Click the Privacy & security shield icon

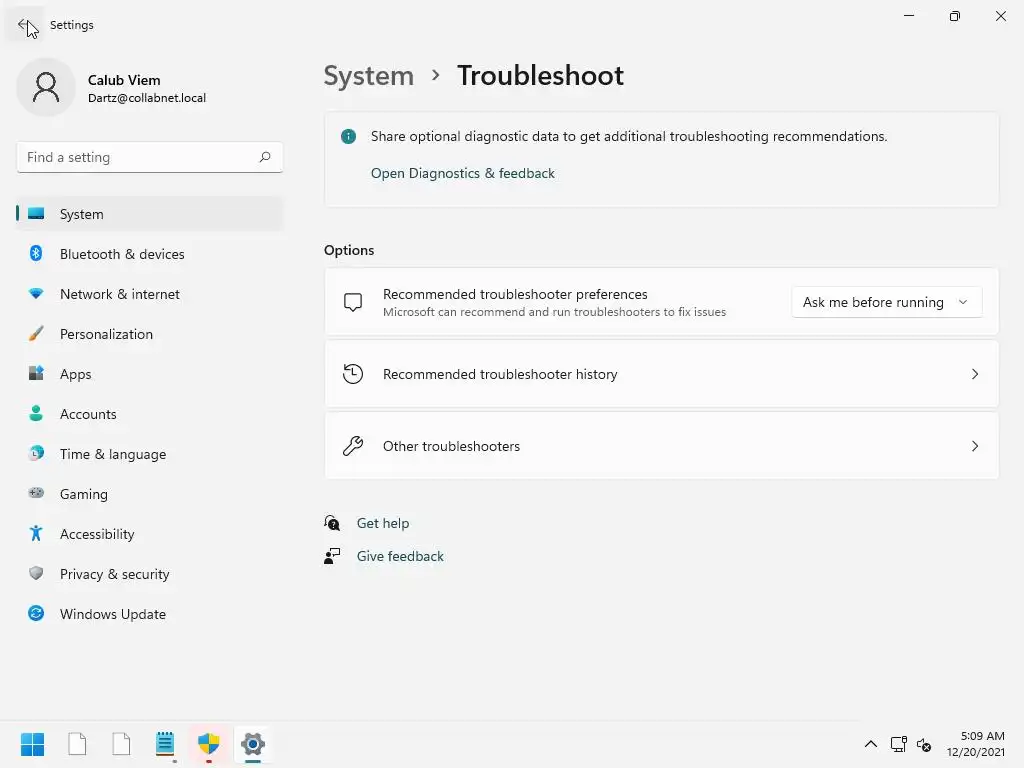pyautogui.click(x=36, y=573)
